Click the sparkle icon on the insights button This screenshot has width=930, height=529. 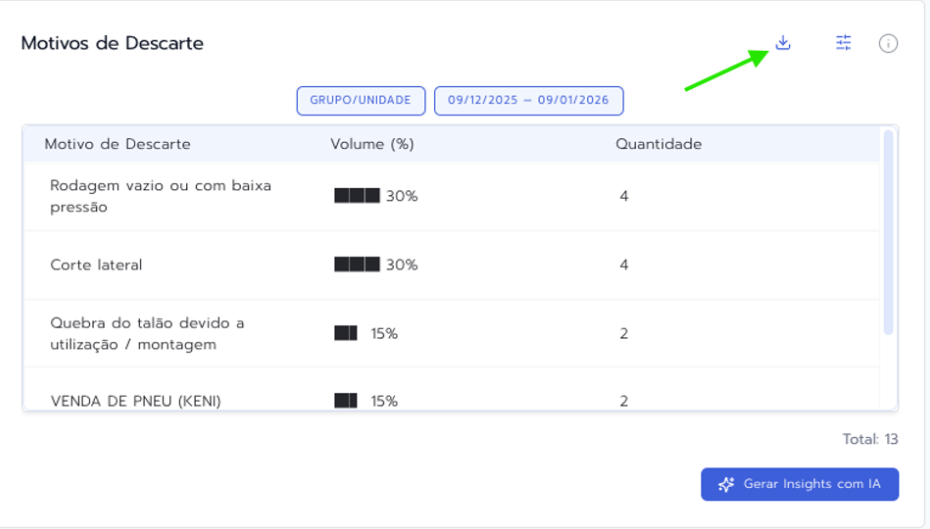click(x=727, y=484)
